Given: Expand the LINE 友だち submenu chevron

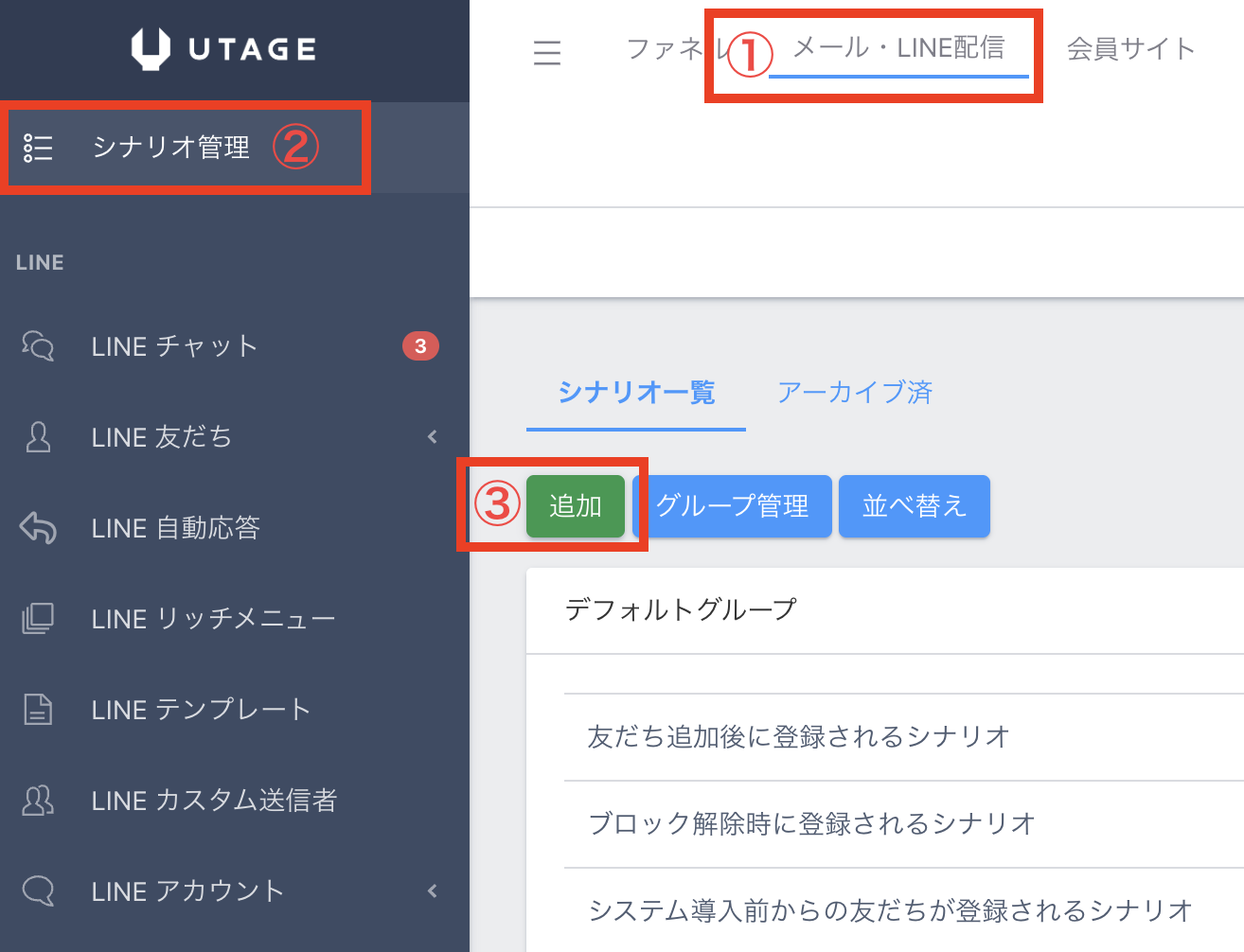Looking at the screenshot, I should pos(433,436).
